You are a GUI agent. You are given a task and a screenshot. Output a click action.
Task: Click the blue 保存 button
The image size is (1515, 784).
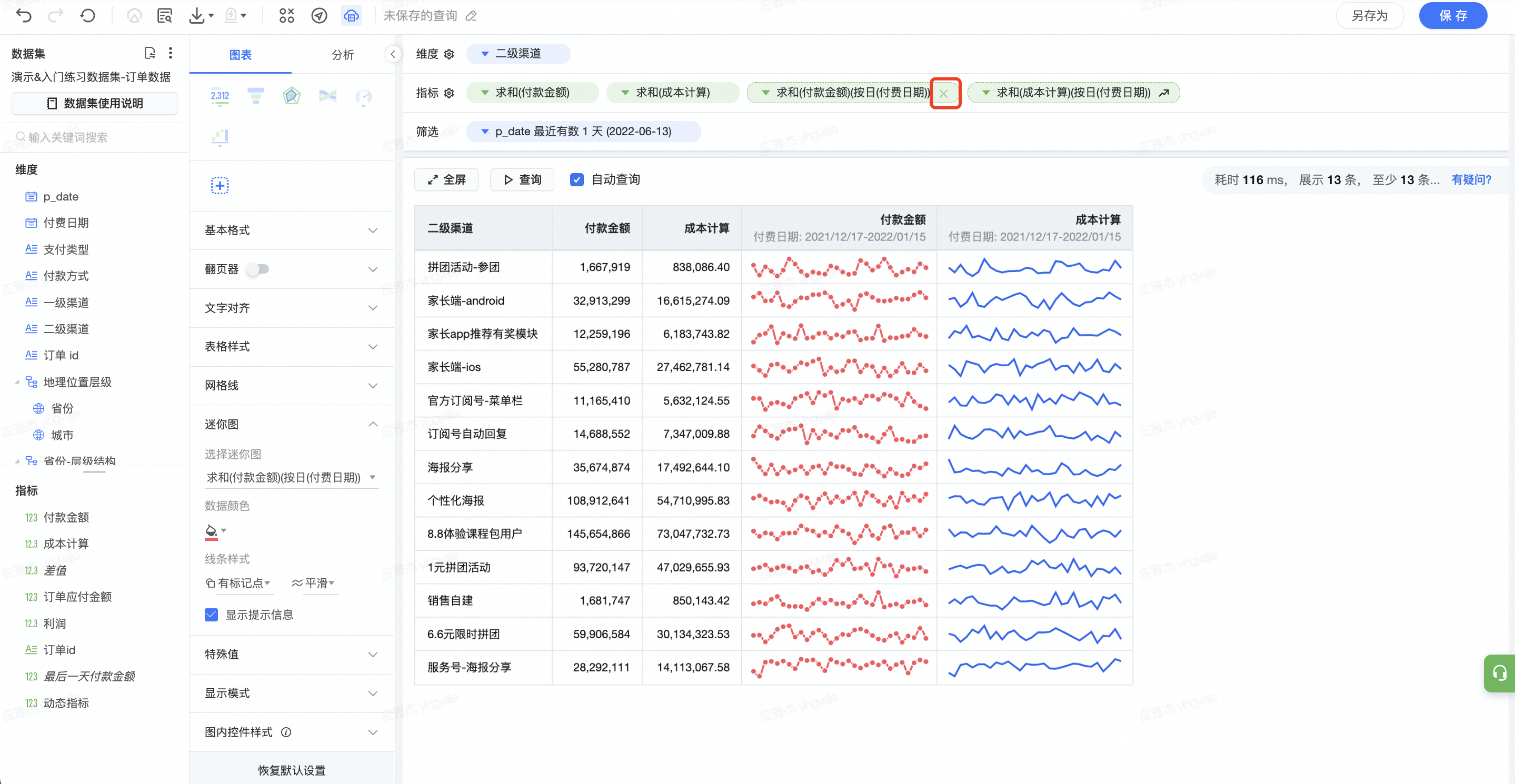(x=1453, y=16)
